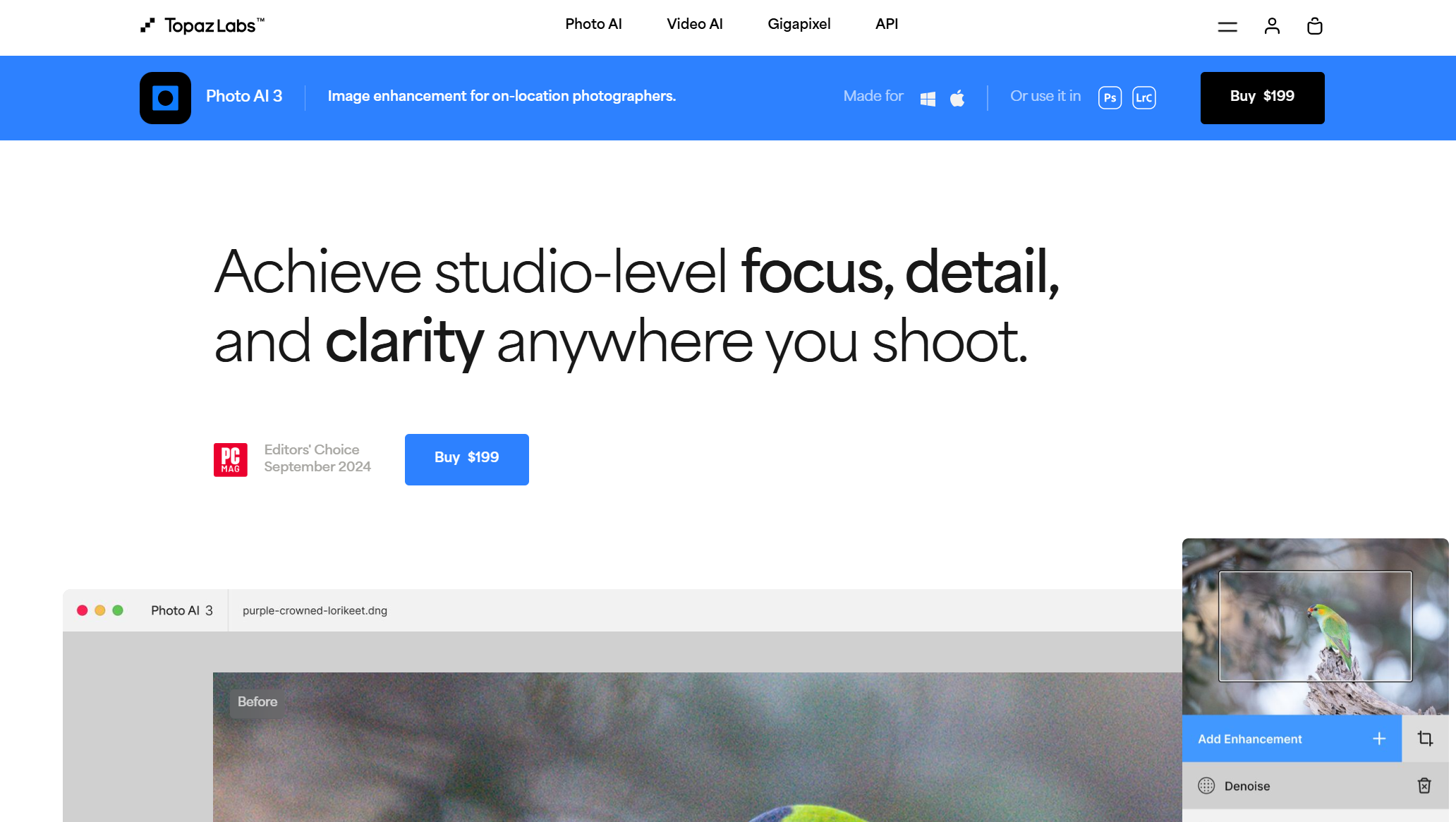Click the lorikeet navigator thumbnail

click(x=1315, y=627)
